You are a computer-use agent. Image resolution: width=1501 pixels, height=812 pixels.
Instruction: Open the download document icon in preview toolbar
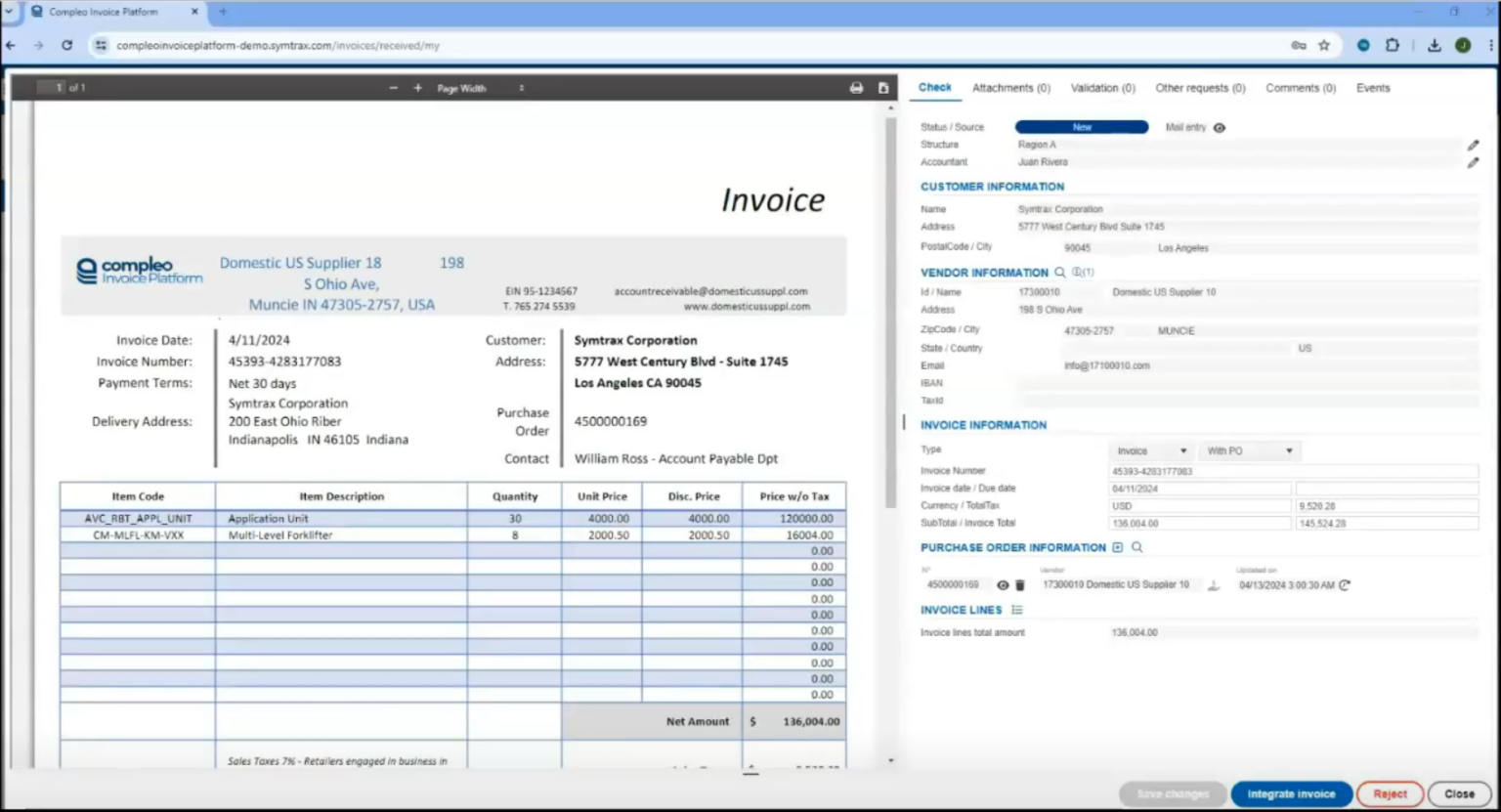point(882,87)
